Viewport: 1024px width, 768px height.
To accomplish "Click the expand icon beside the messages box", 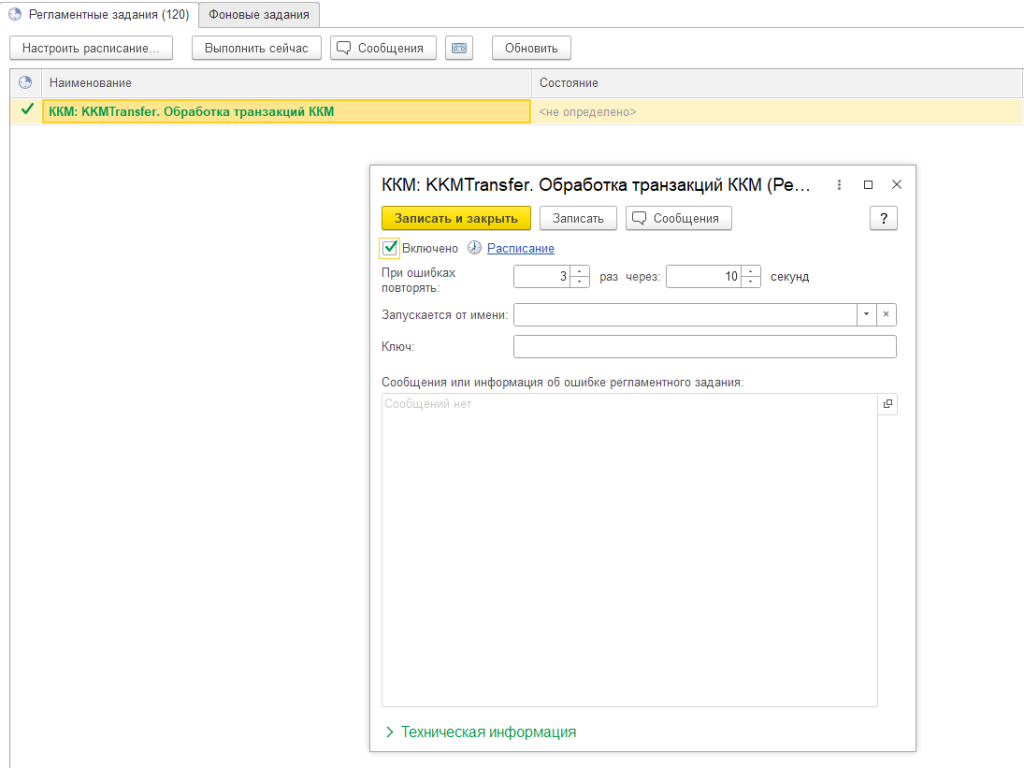I will [887, 404].
